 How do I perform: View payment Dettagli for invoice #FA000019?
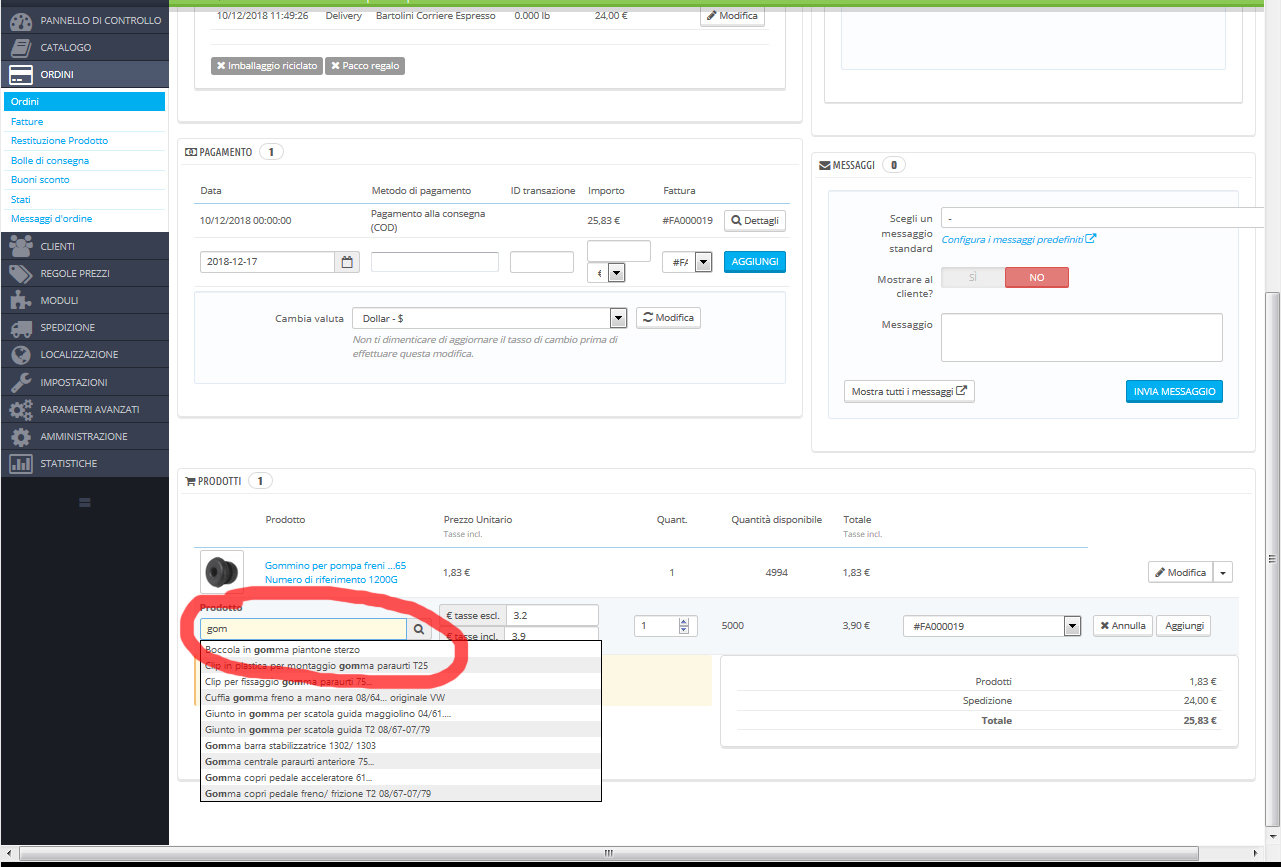coord(755,220)
